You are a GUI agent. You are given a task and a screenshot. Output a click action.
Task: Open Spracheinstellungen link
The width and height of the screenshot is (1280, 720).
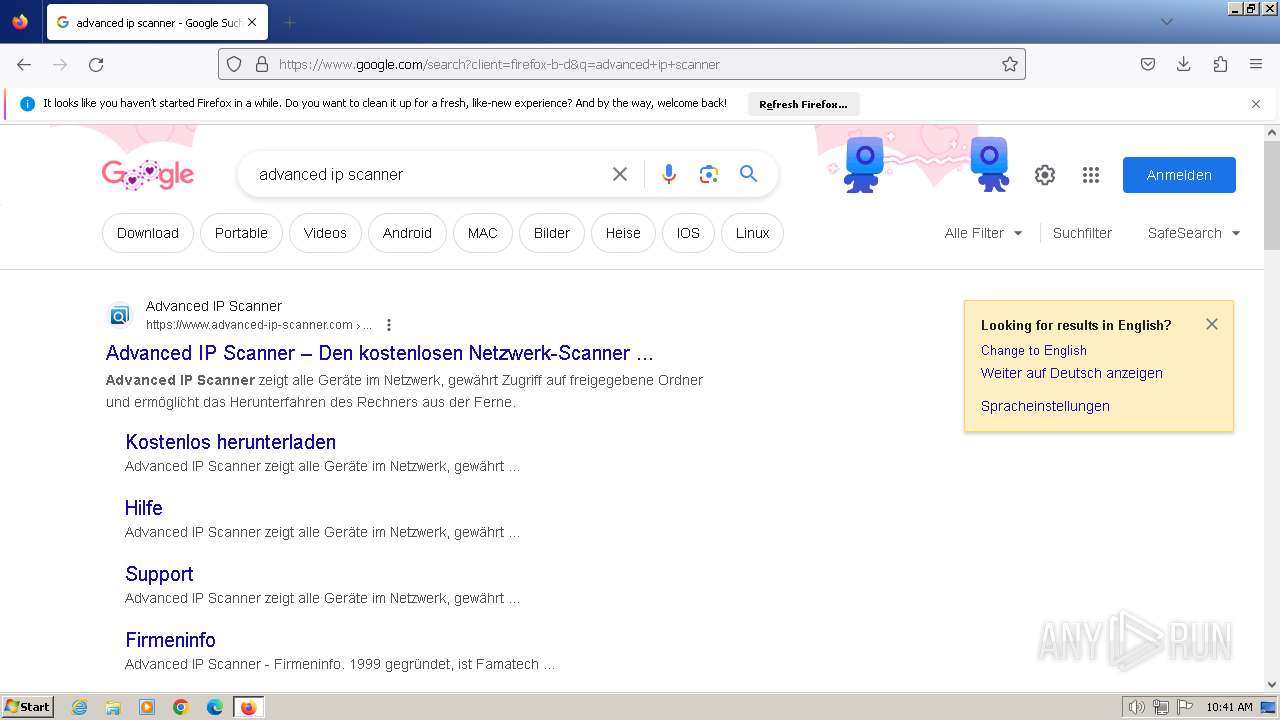point(1045,406)
